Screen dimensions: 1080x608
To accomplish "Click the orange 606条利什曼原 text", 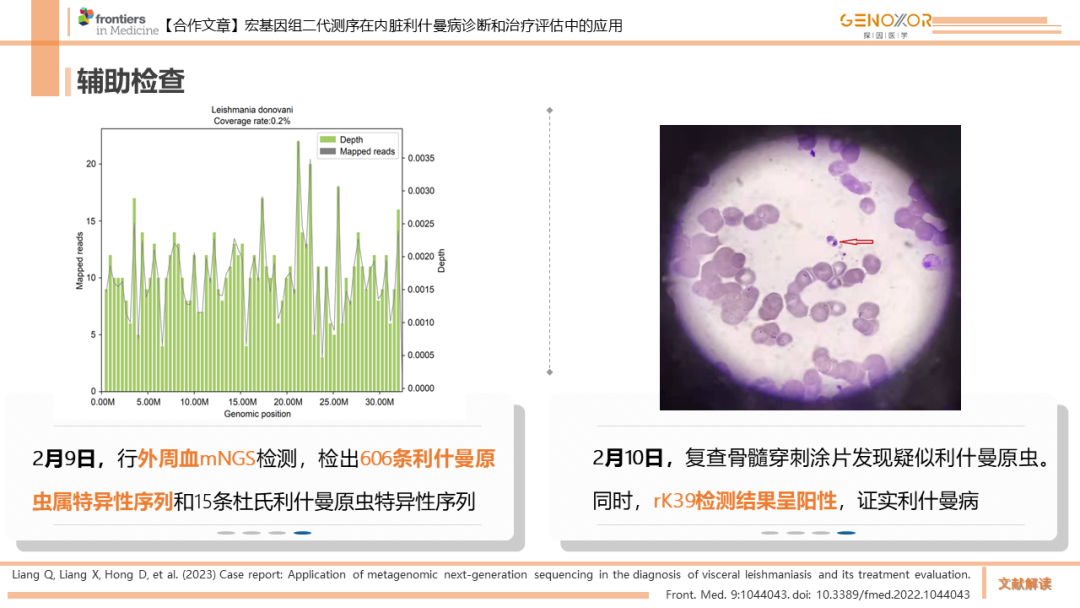I will (427, 459).
